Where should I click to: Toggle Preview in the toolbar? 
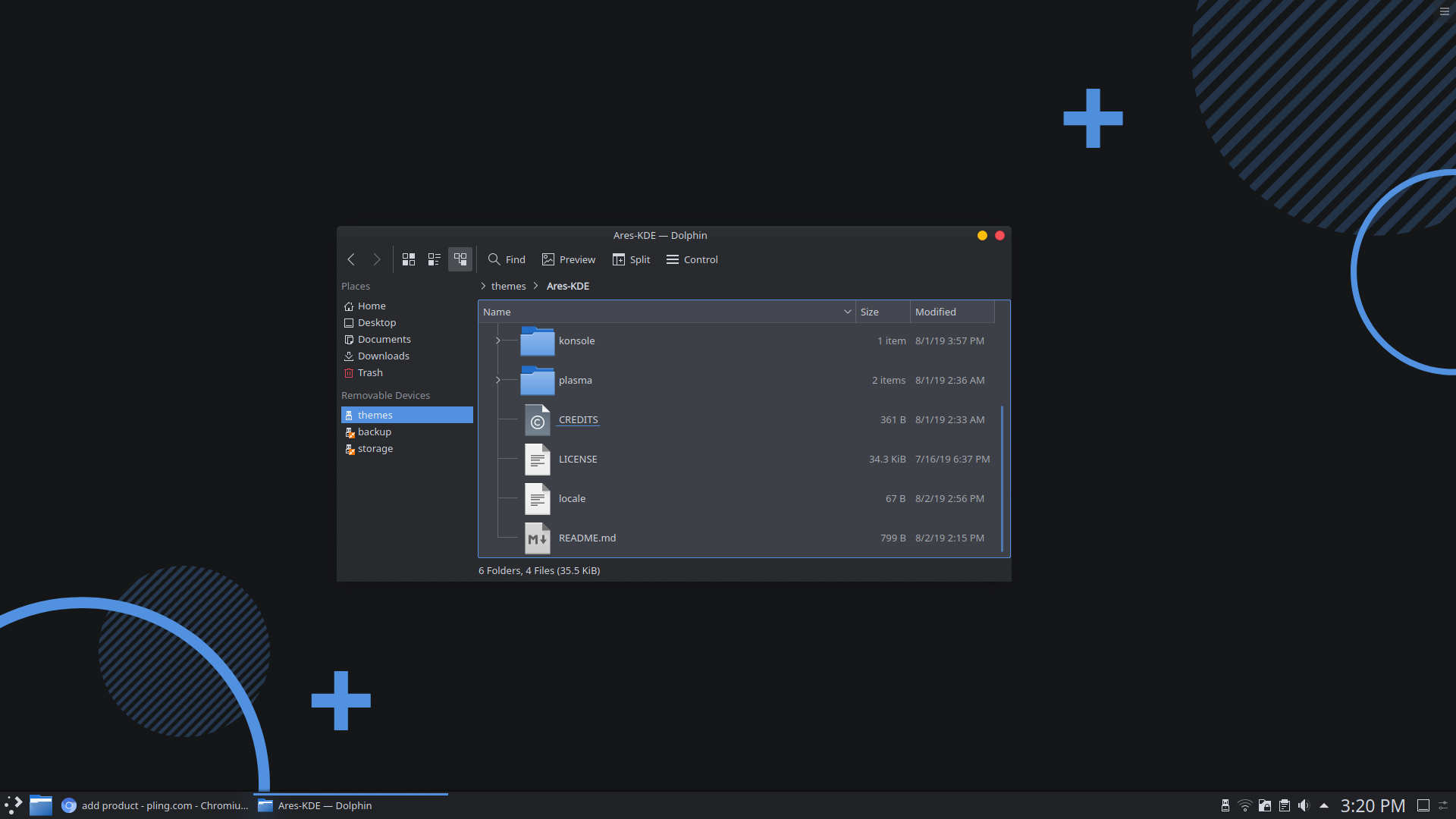[569, 259]
